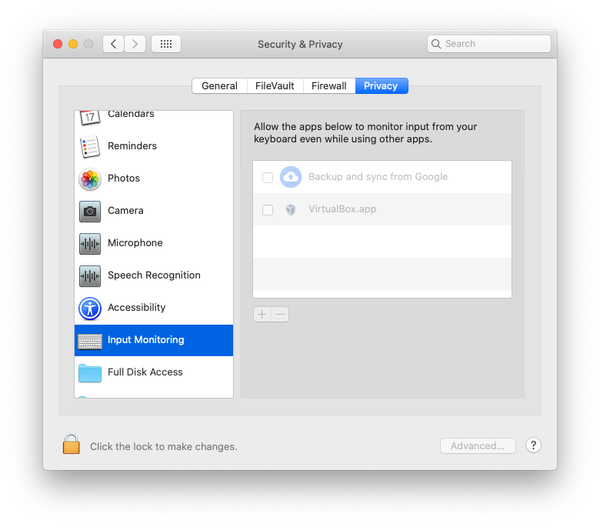This screenshot has height=527, width=600.
Task: Select the Accessibility label in the list
Action: [137, 307]
